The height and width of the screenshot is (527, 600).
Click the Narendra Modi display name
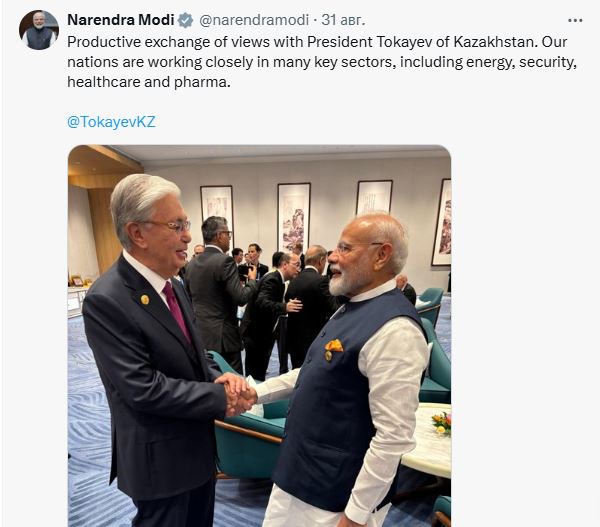click(121, 20)
